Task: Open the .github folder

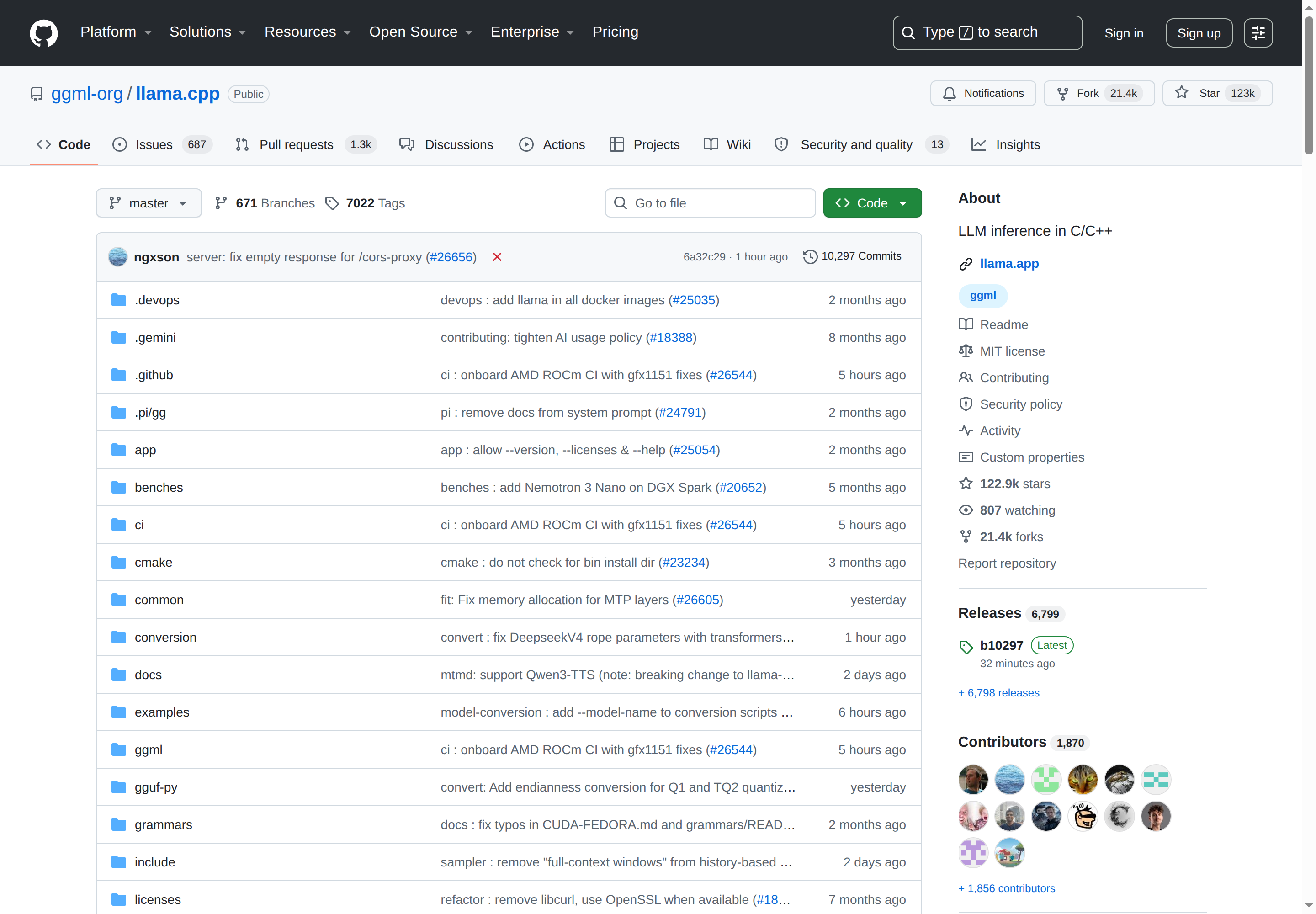Action: [154, 375]
